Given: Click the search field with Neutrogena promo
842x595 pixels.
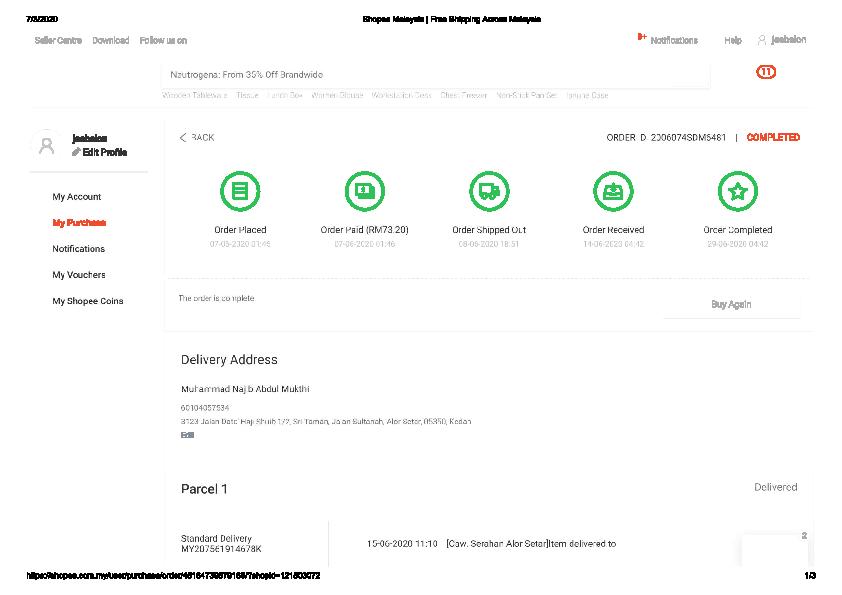Looking at the screenshot, I should pos(435,75).
